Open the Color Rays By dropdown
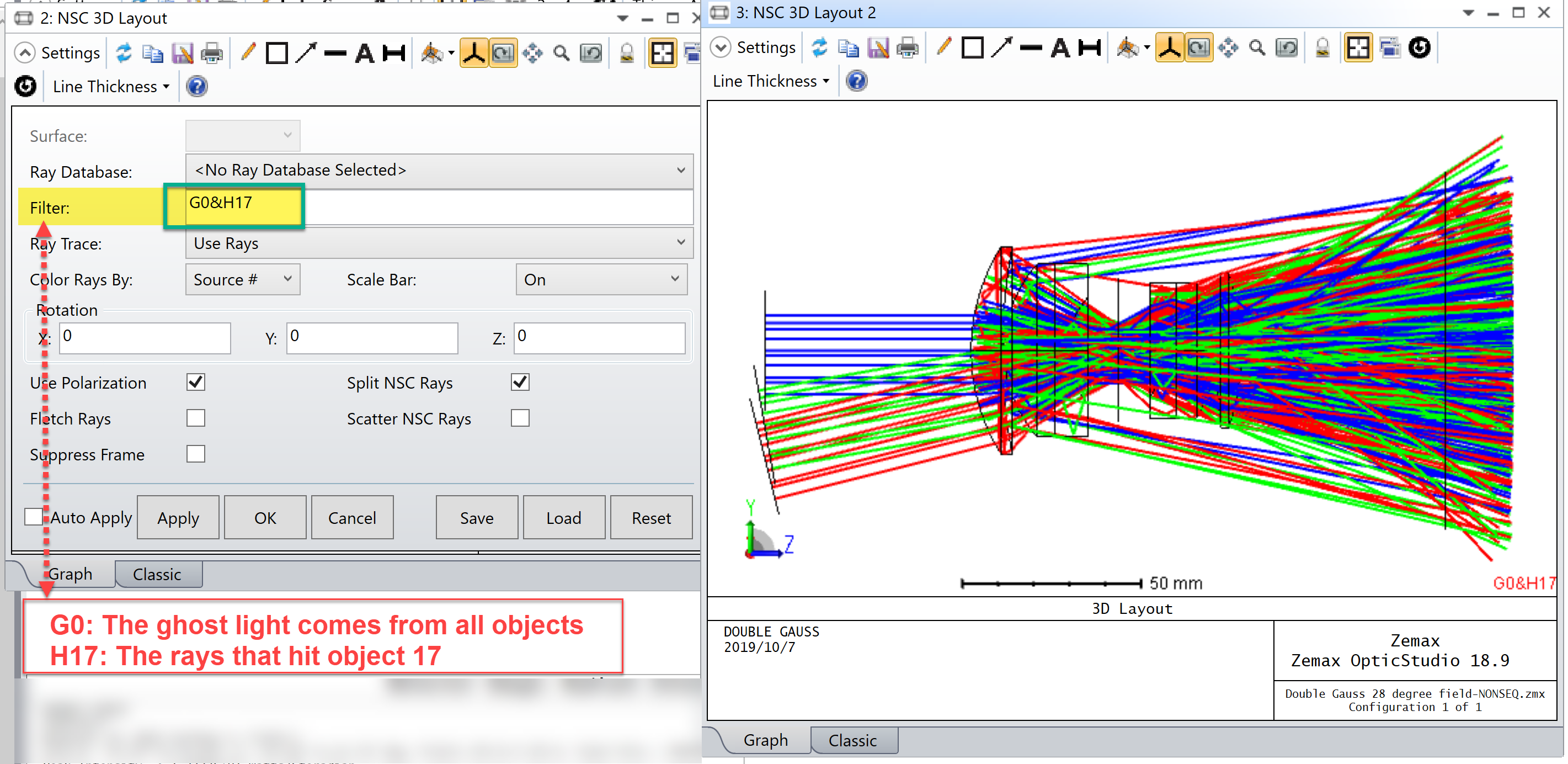This screenshot has height=764, width=1568. (x=242, y=280)
